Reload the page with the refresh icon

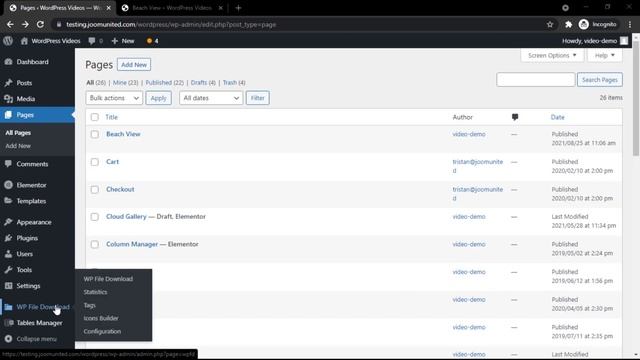40,24
